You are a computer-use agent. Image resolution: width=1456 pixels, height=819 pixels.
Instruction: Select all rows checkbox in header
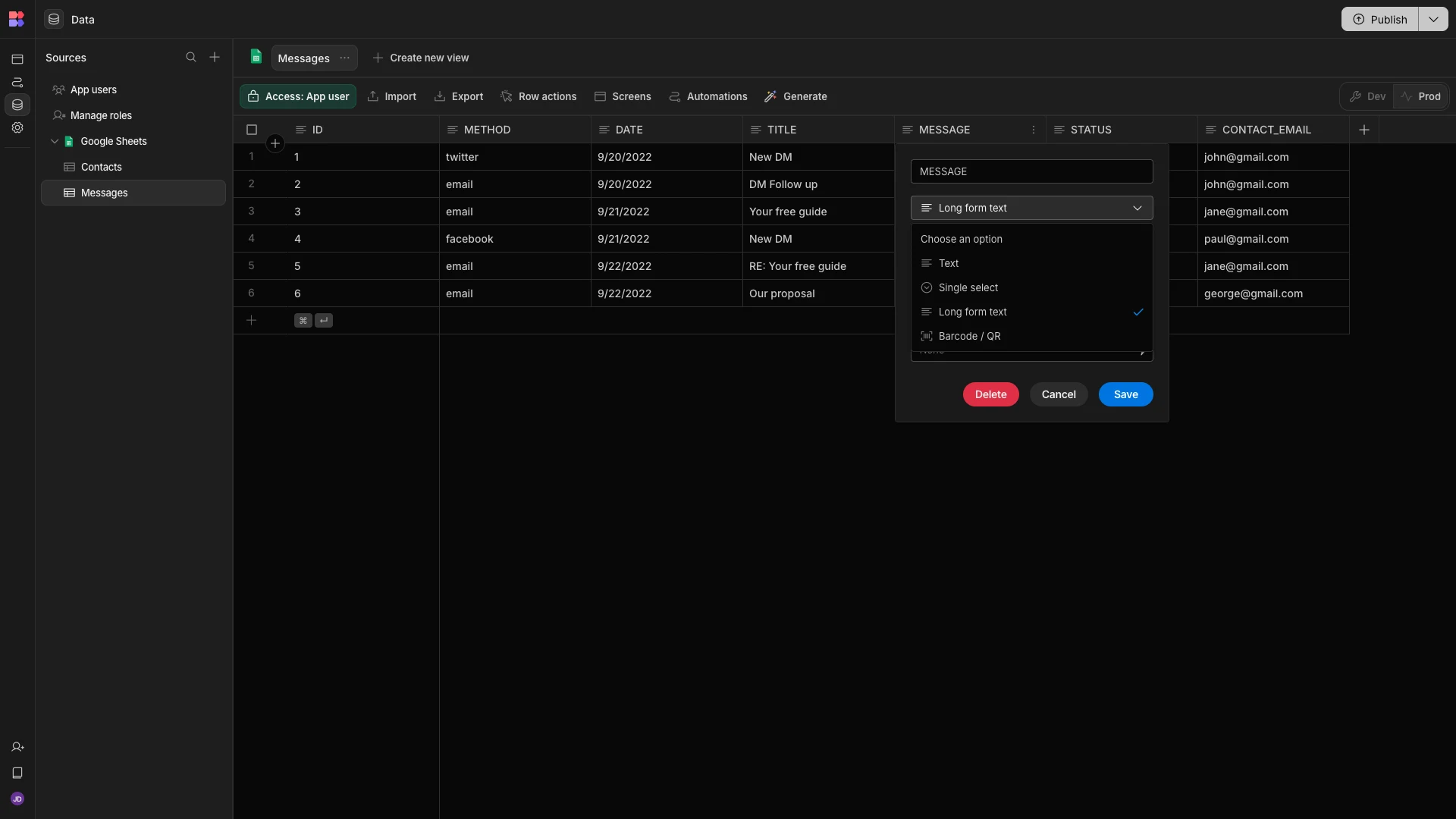(x=252, y=130)
